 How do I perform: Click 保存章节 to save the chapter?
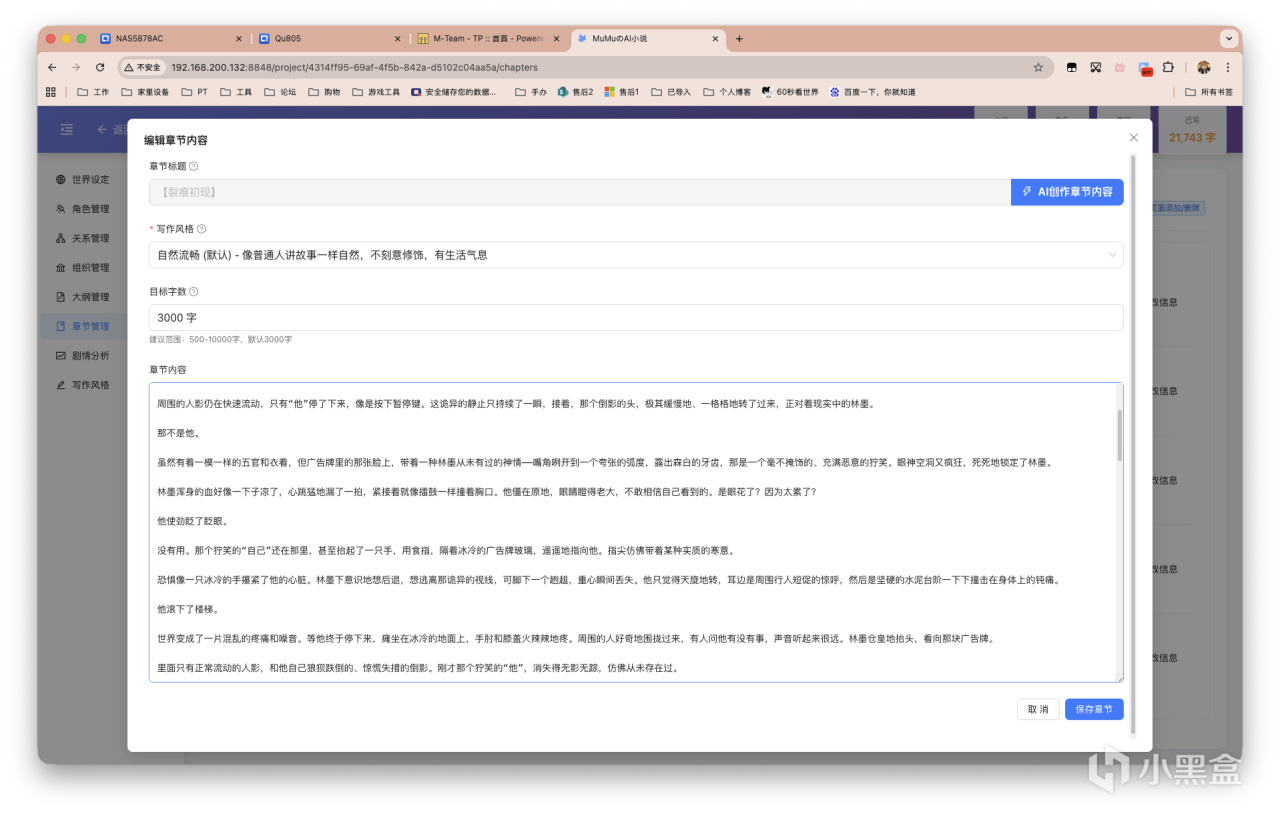point(1094,709)
